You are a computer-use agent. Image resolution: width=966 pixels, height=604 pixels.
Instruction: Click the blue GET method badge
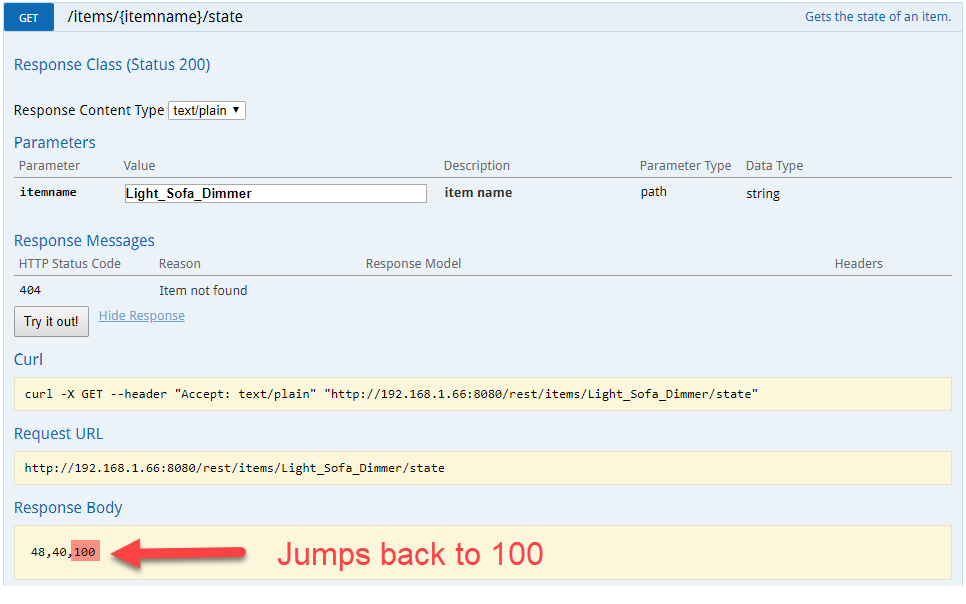point(29,17)
